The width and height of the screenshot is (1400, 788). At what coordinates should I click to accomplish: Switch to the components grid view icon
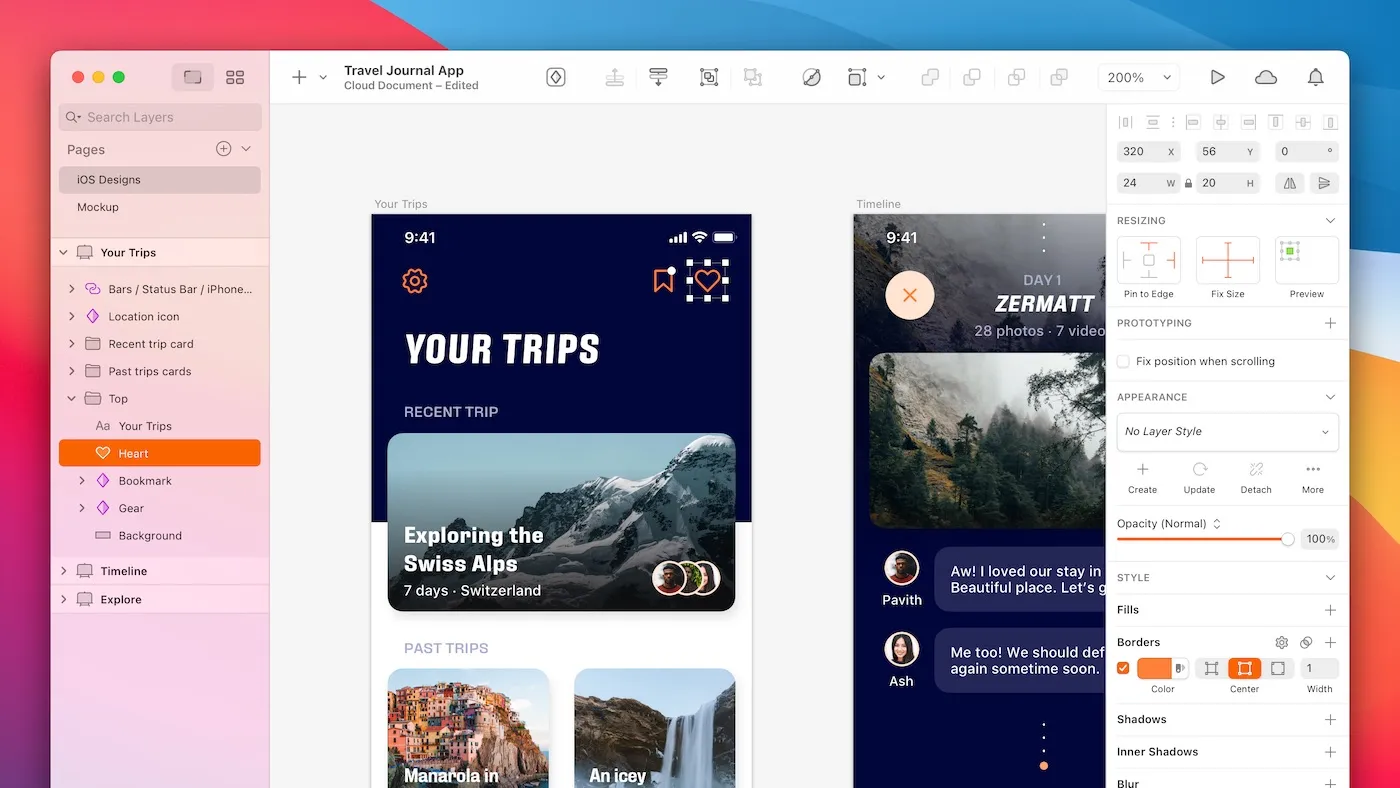(x=235, y=77)
